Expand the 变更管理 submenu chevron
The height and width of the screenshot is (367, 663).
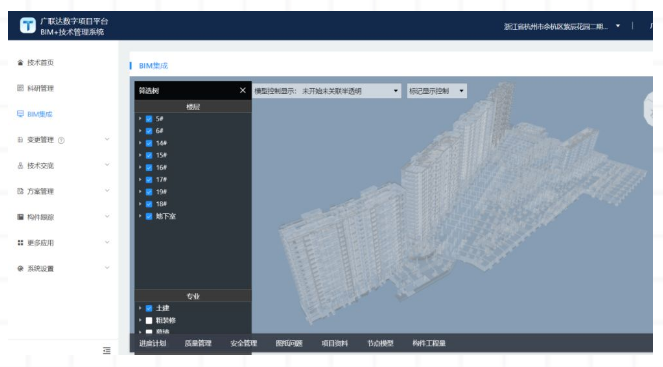(x=107, y=139)
